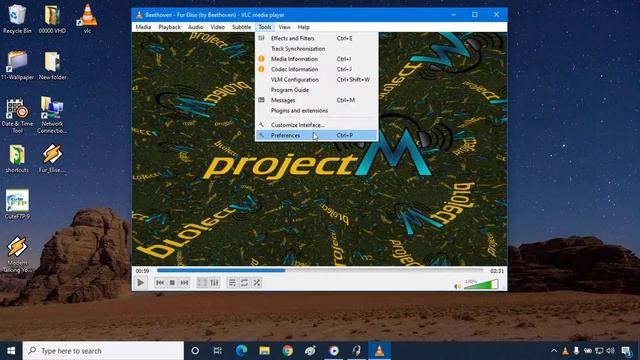Stop playback in VLC

(172, 282)
